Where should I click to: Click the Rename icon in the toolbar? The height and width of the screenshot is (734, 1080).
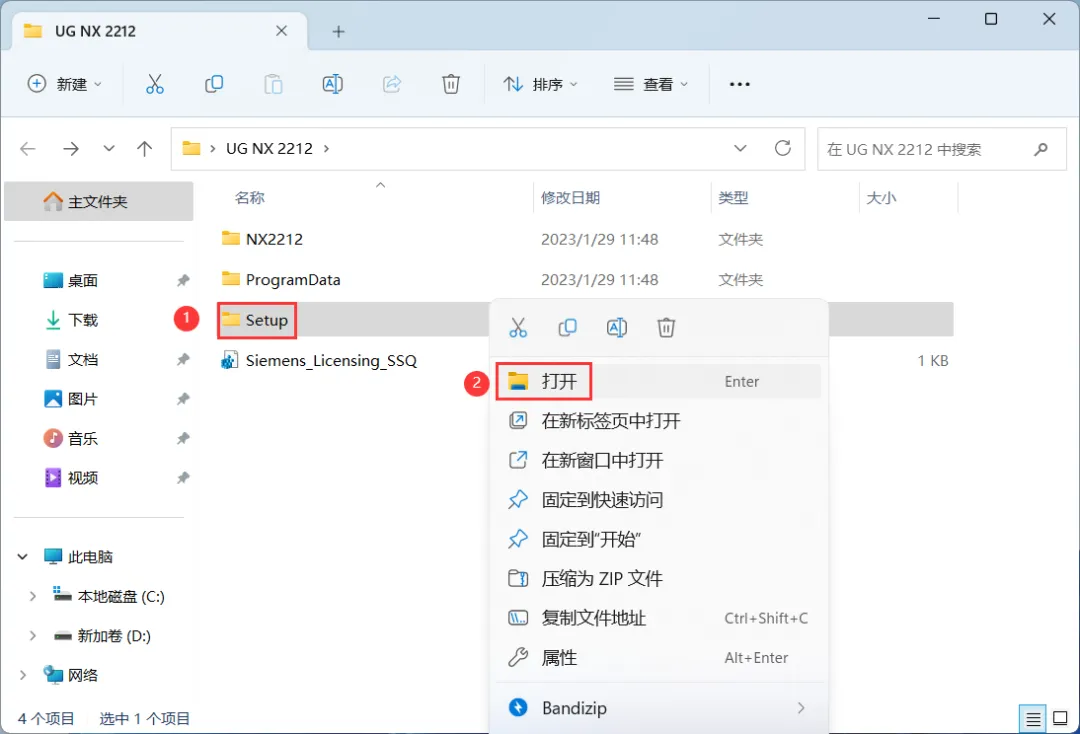(x=333, y=84)
